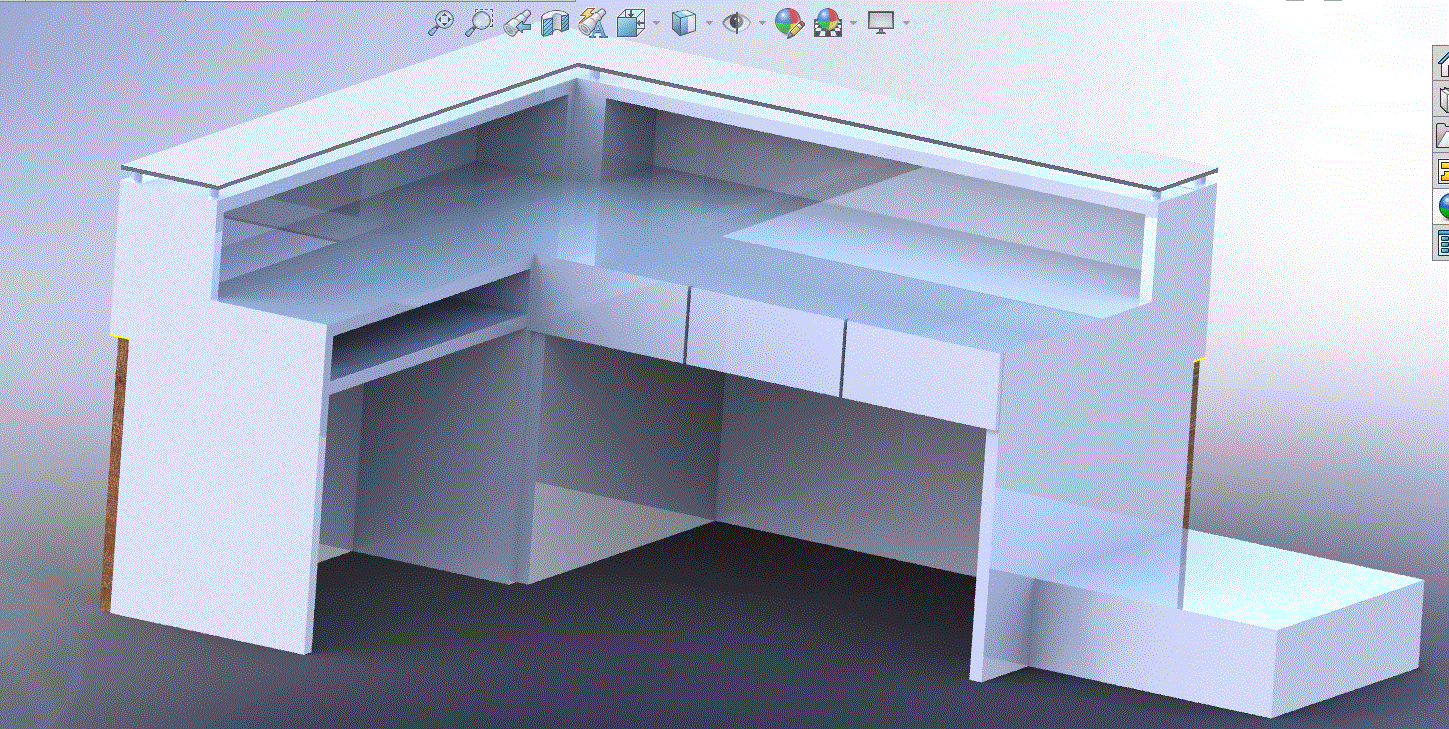Viewport: 1449px width, 729px height.
Task: Open the Custom Properties task pane tab
Action: 1442,243
